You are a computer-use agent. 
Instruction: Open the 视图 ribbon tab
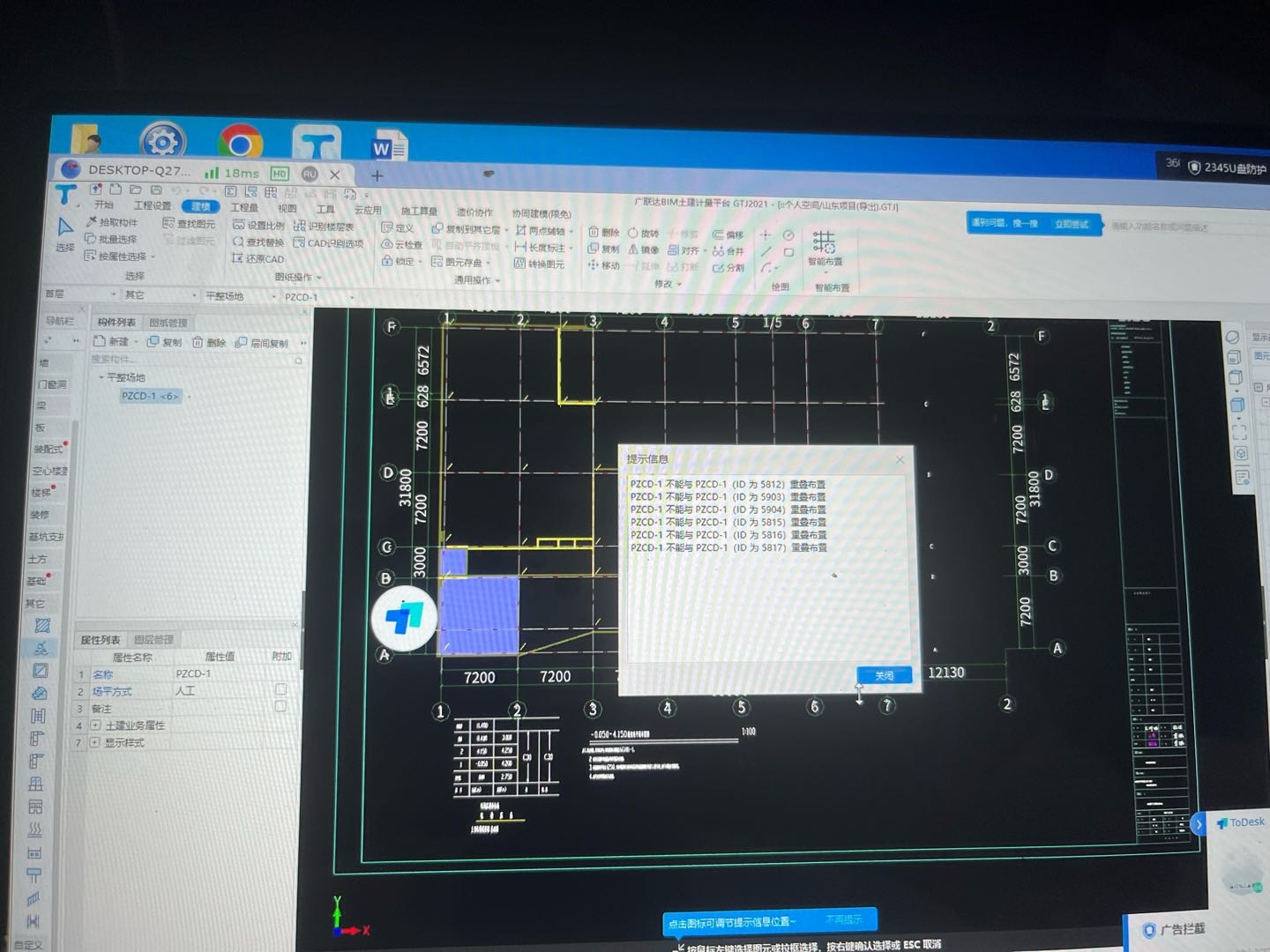[x=287, y=208]
